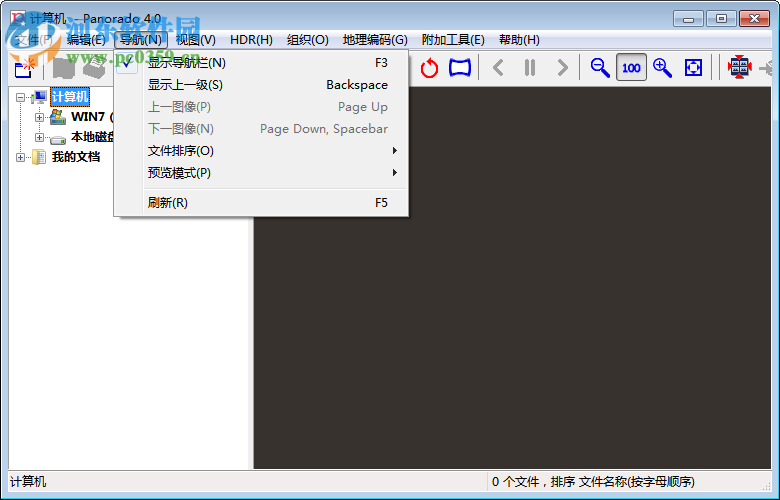
Task: Go to the next image arrow
Action: click(562, 67)
